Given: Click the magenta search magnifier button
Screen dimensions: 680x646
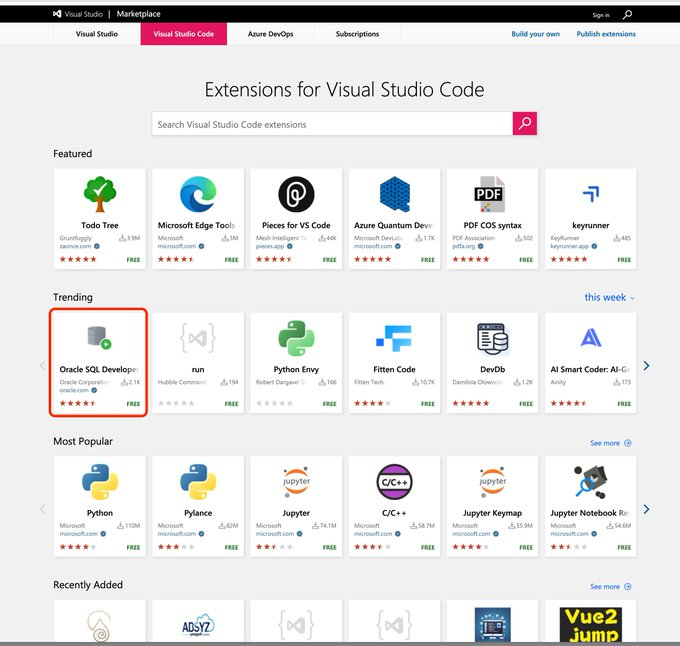Looking at the screenshot, I should coord(525,124).
